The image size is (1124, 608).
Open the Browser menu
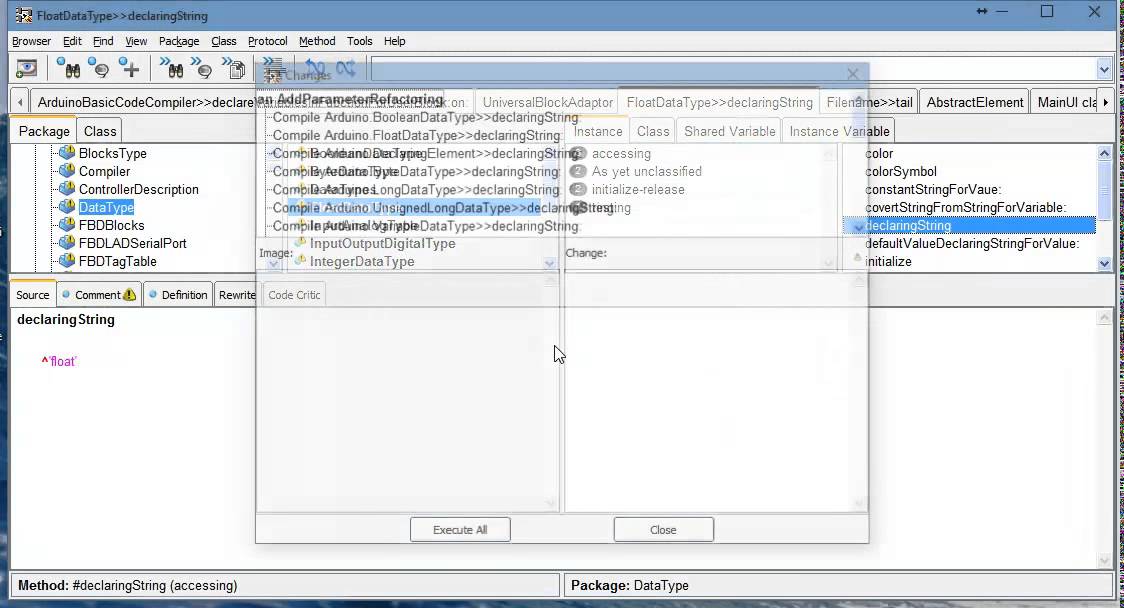[32, 41]
